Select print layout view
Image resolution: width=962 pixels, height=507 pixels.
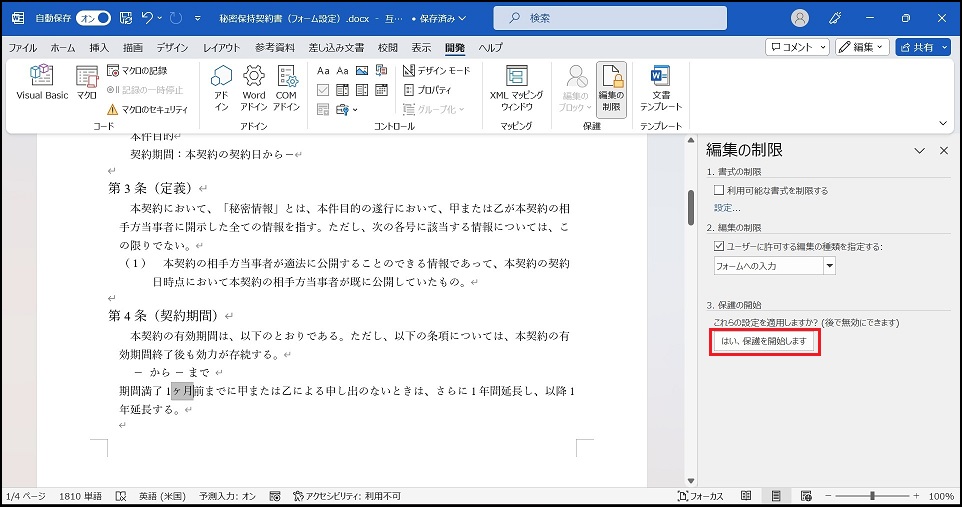(x=776, y=496)
